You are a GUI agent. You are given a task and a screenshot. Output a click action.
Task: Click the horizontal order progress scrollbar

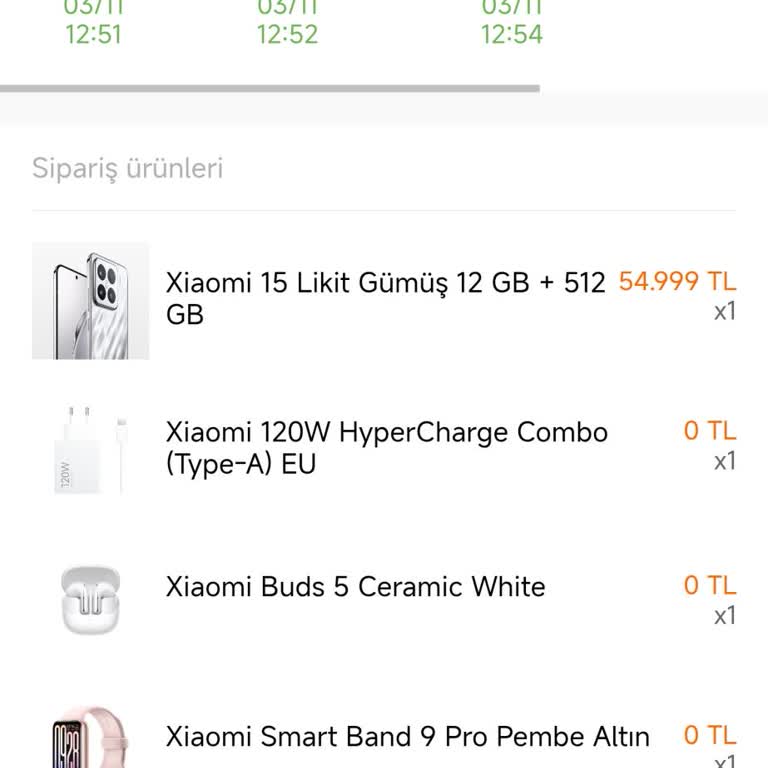[270, 89]
